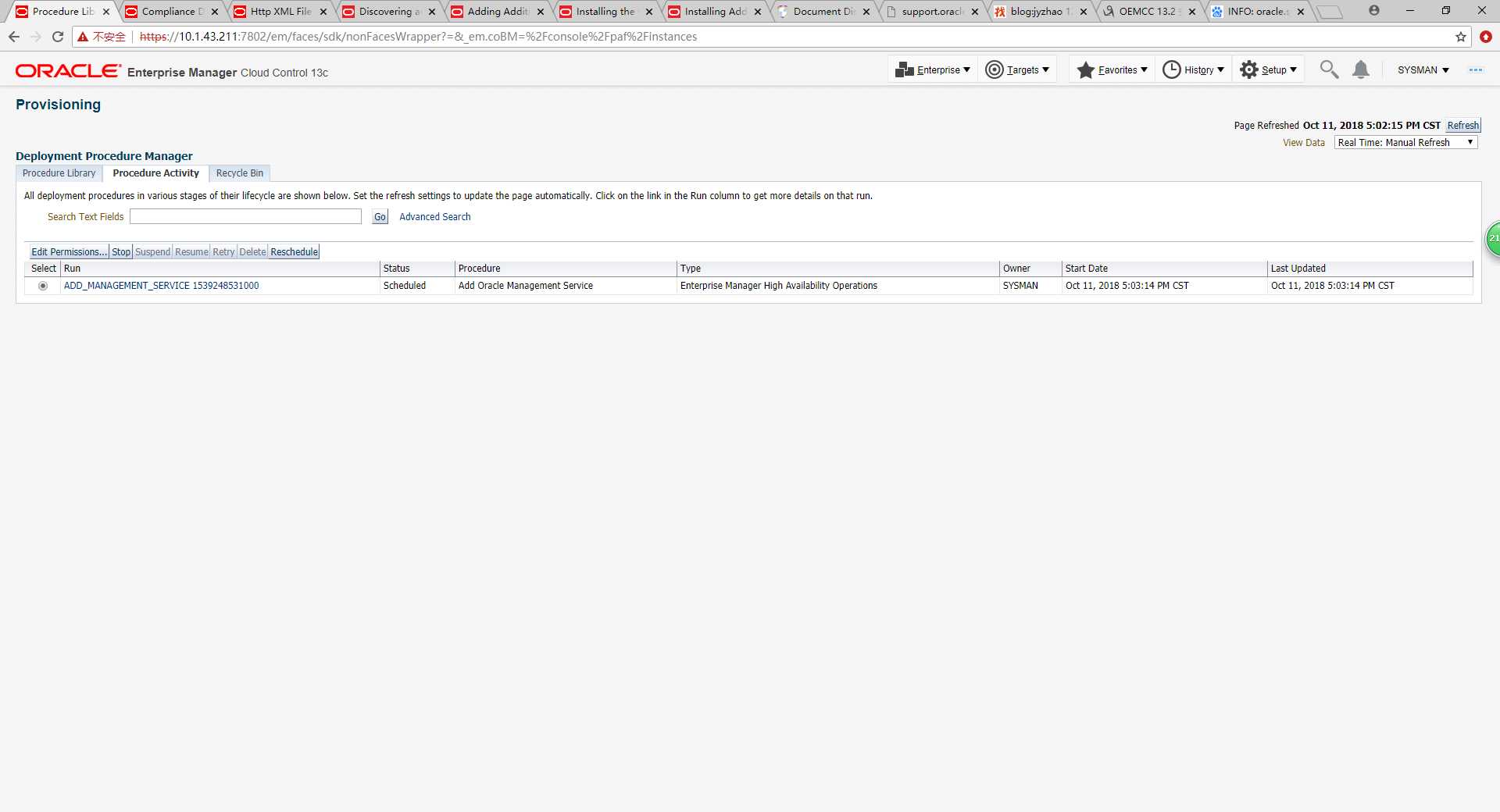1500x812 pixels.
Task: Click the search magnifier icon
Action: point(1329,69)
